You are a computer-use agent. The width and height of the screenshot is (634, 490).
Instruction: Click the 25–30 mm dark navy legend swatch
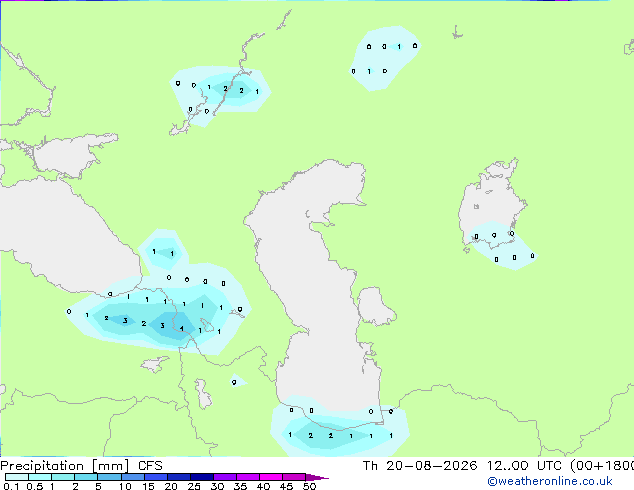tap(201, 477)
